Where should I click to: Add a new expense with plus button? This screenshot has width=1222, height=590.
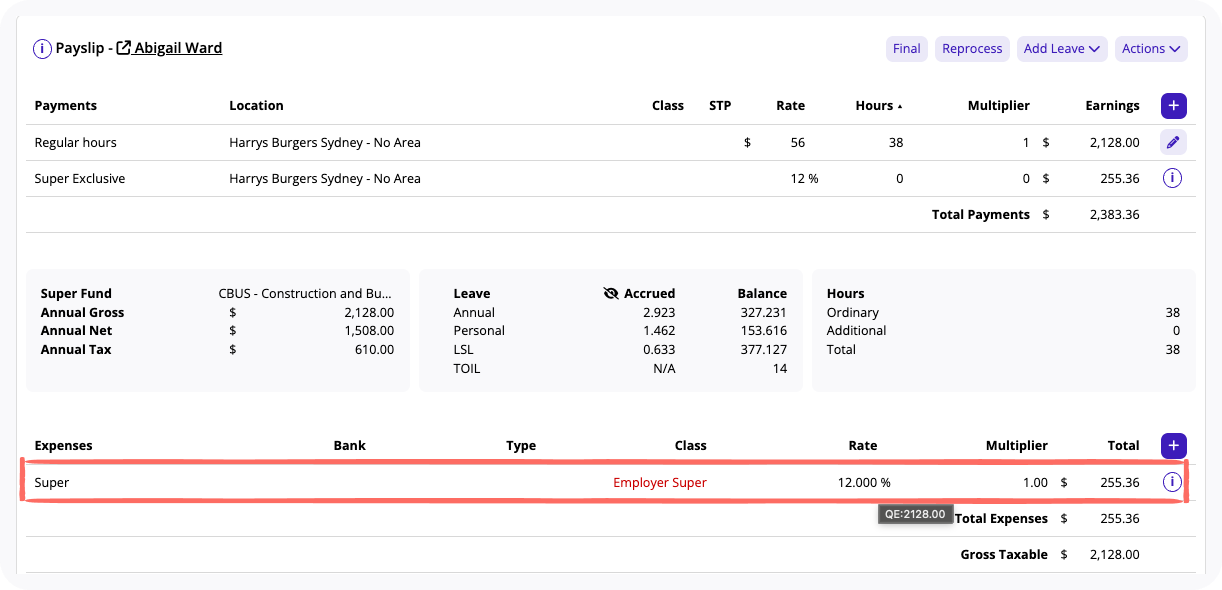coord(1173,445)
